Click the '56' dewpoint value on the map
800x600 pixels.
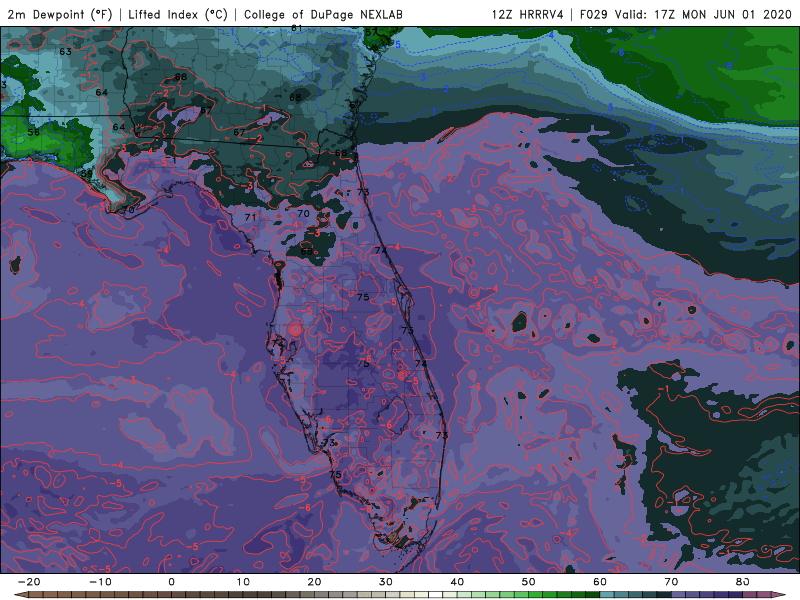33,132
